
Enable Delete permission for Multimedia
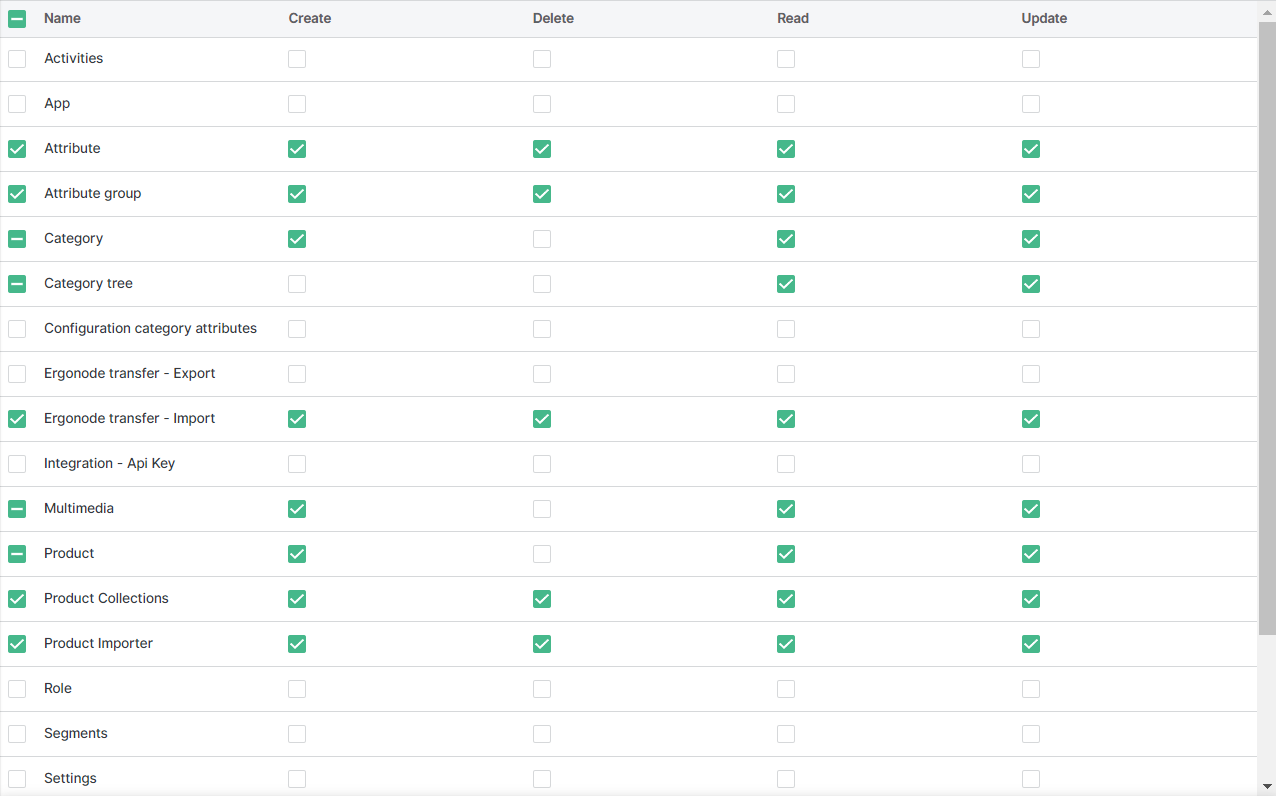point(542,509)
